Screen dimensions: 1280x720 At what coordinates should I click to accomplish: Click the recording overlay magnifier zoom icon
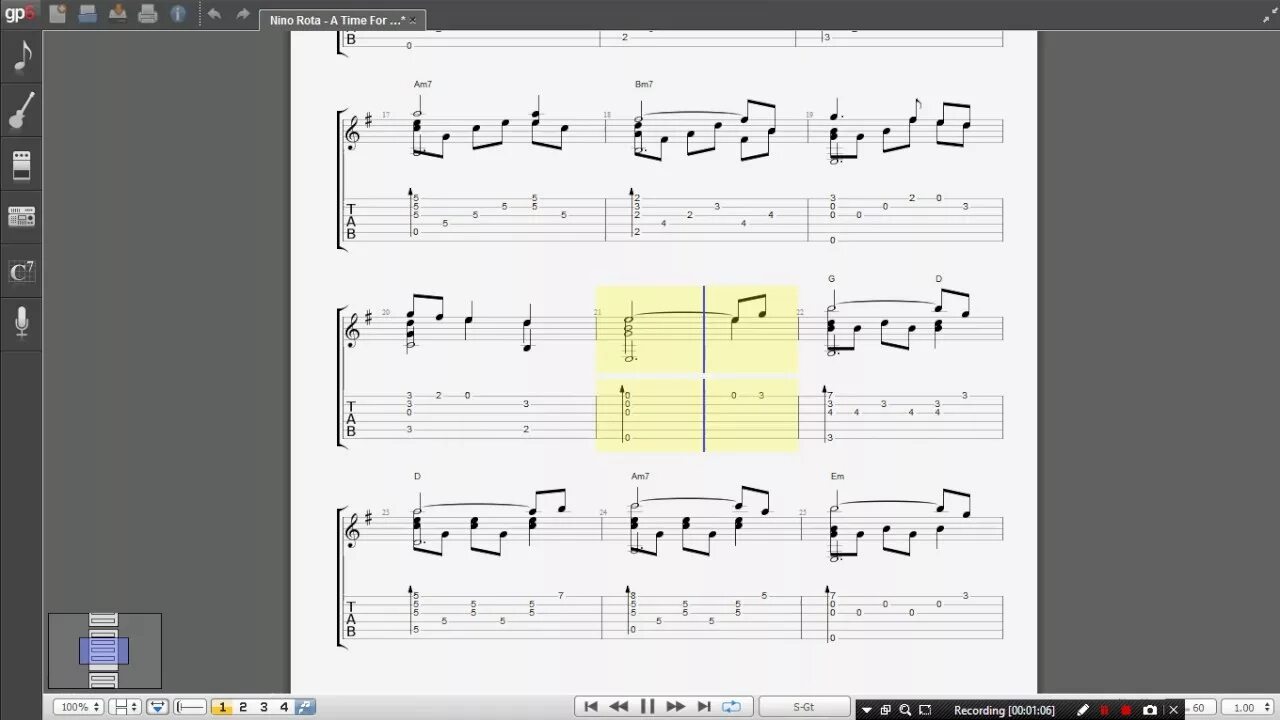click(905, 710)
